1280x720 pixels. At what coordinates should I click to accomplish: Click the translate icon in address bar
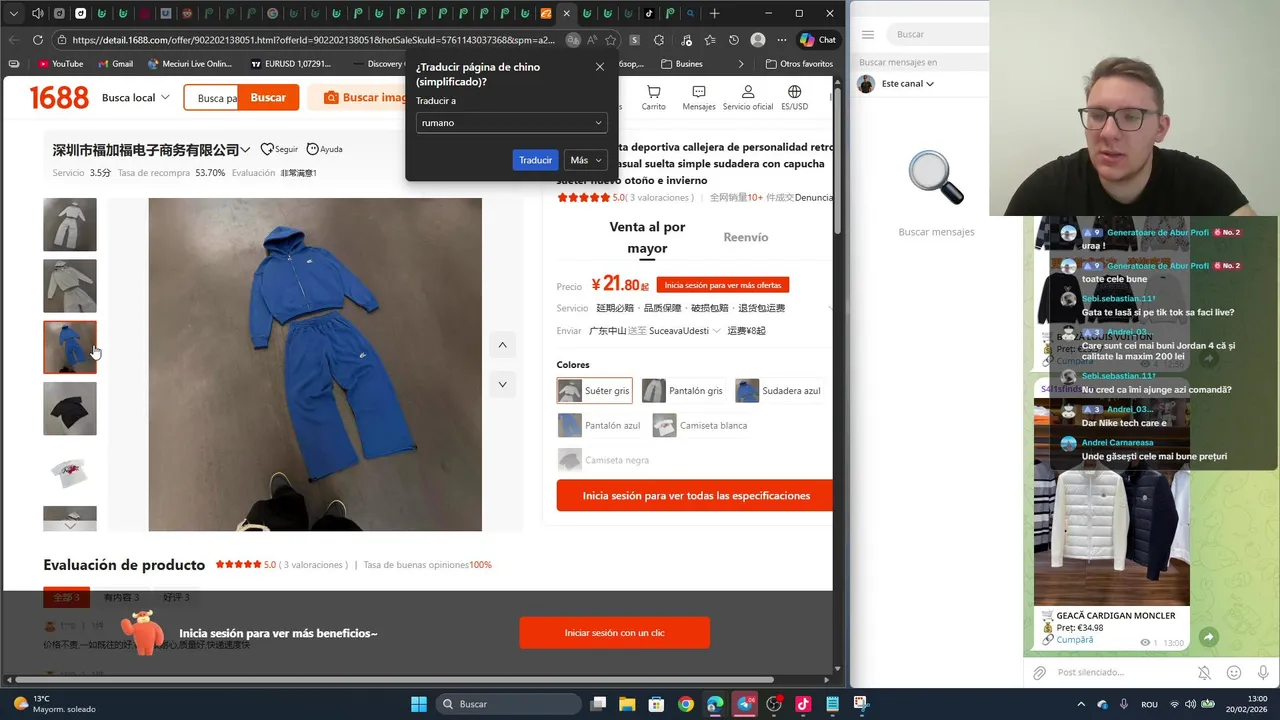point(573,40)
